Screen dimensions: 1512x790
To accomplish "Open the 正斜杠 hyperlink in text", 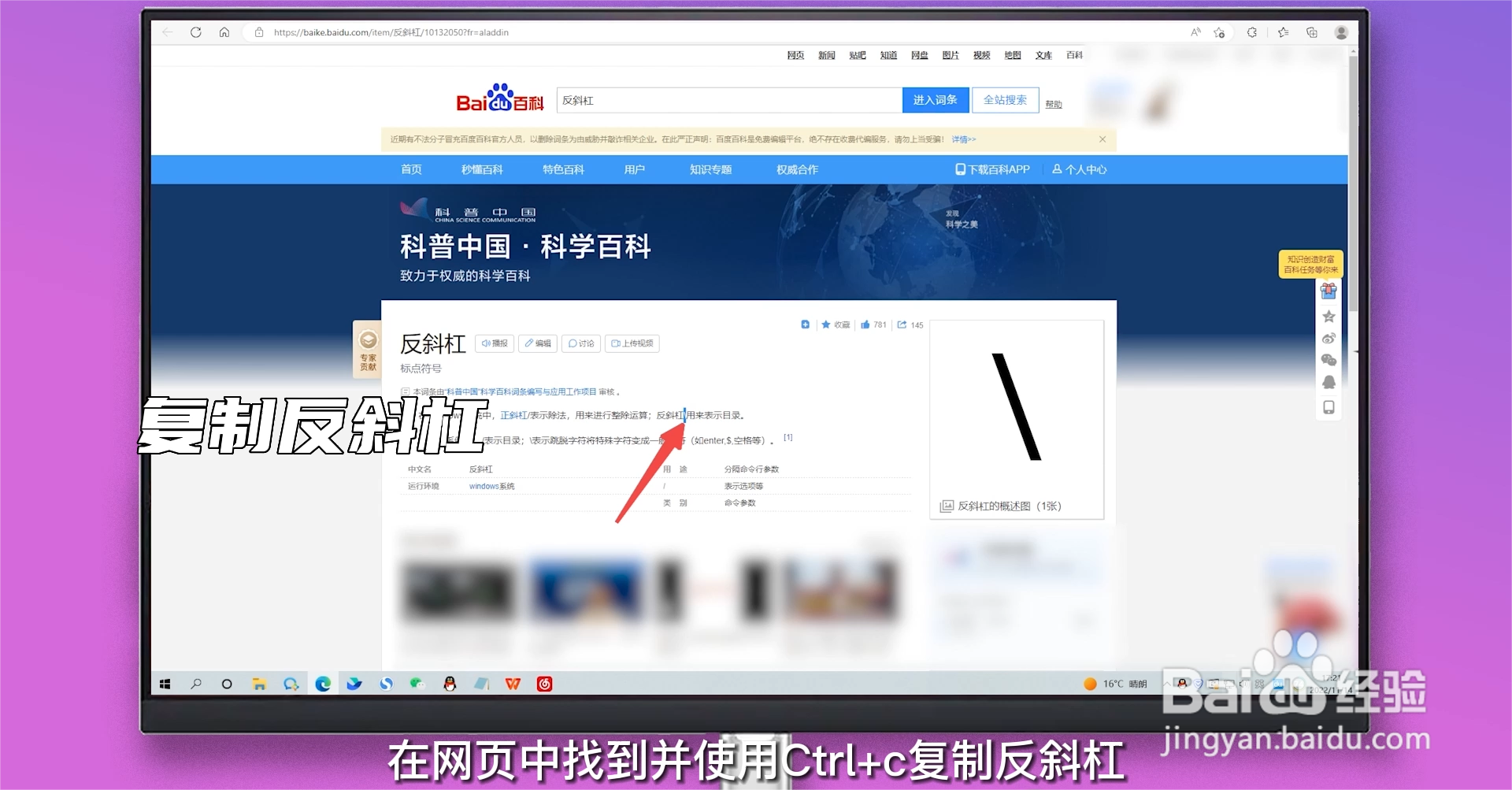I will coord(515,415).
